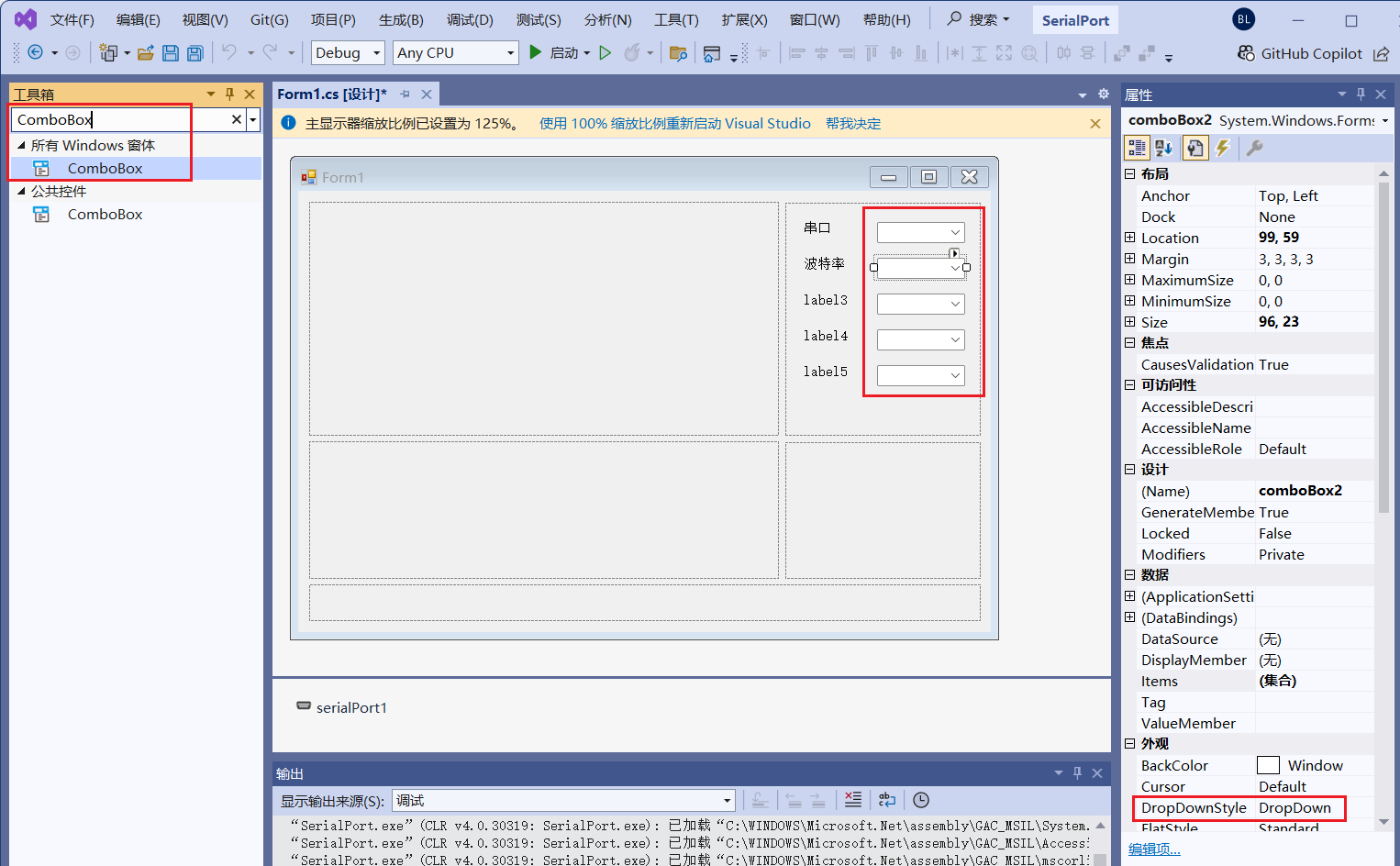Viewport: 1400px width, 866px height.
Task: Show events with the lightning bolt icon
Action: tap(1223, 148)
